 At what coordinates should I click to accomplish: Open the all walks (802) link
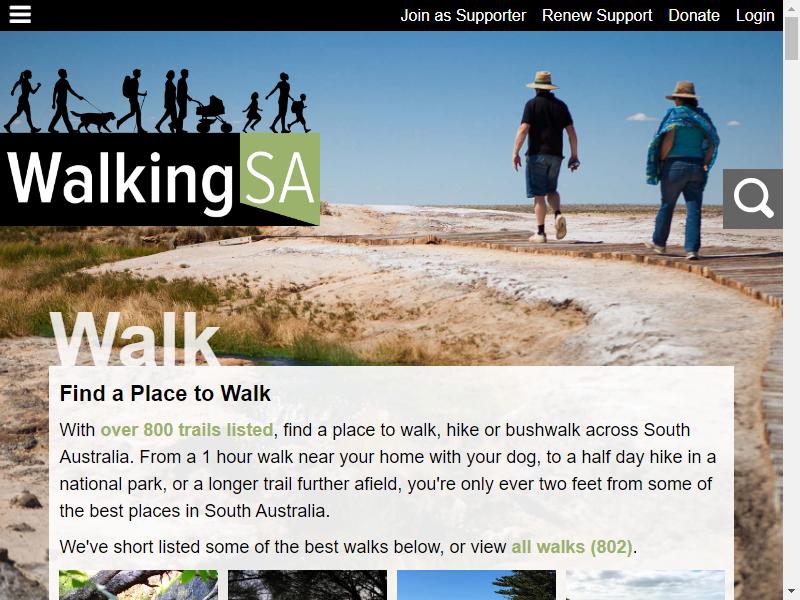(x=571, y=547)
